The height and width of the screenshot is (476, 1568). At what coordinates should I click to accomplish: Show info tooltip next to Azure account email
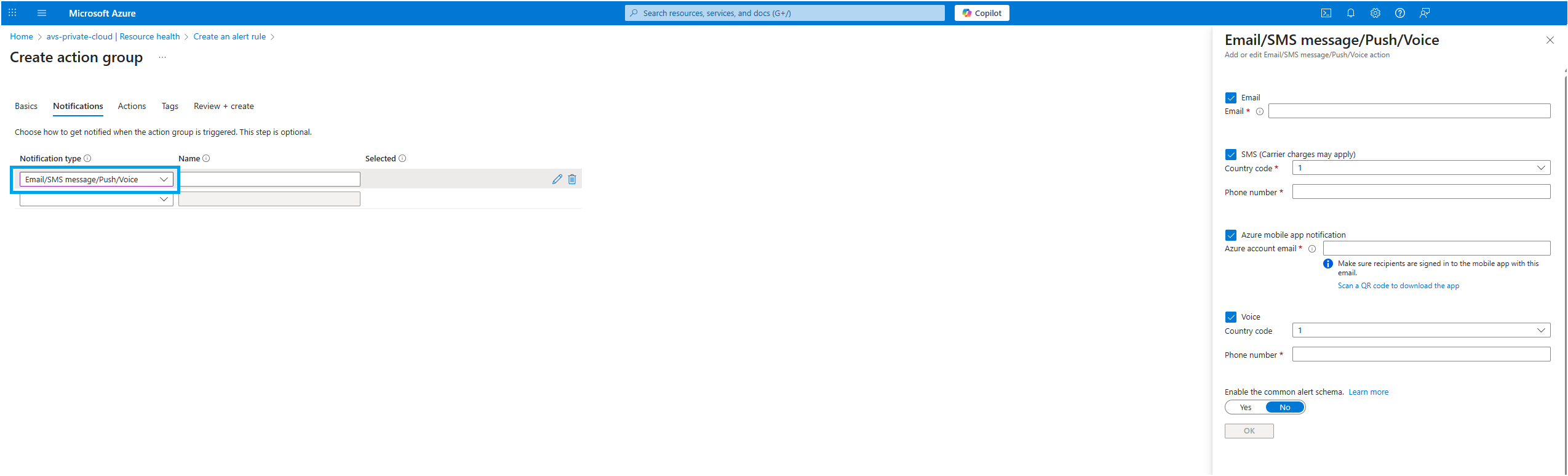[x=1312, y=249]
